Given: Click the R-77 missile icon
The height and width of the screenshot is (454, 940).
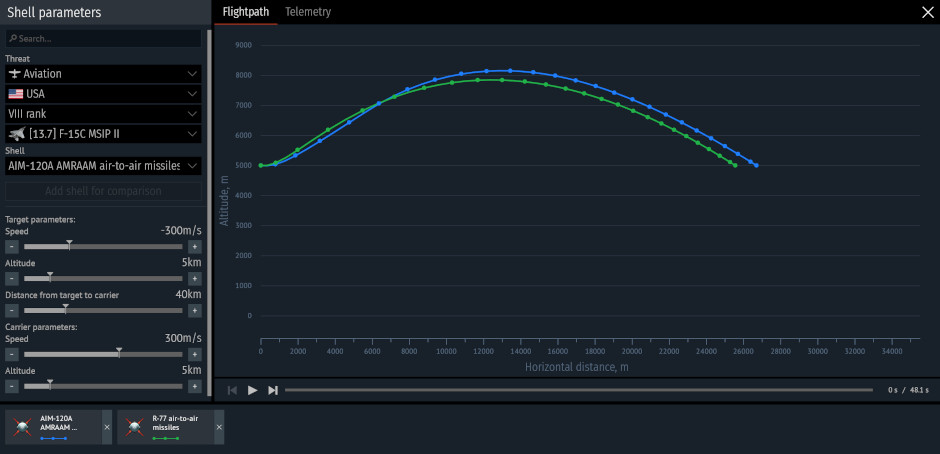Looking at the screenshot, I should 134,427.
